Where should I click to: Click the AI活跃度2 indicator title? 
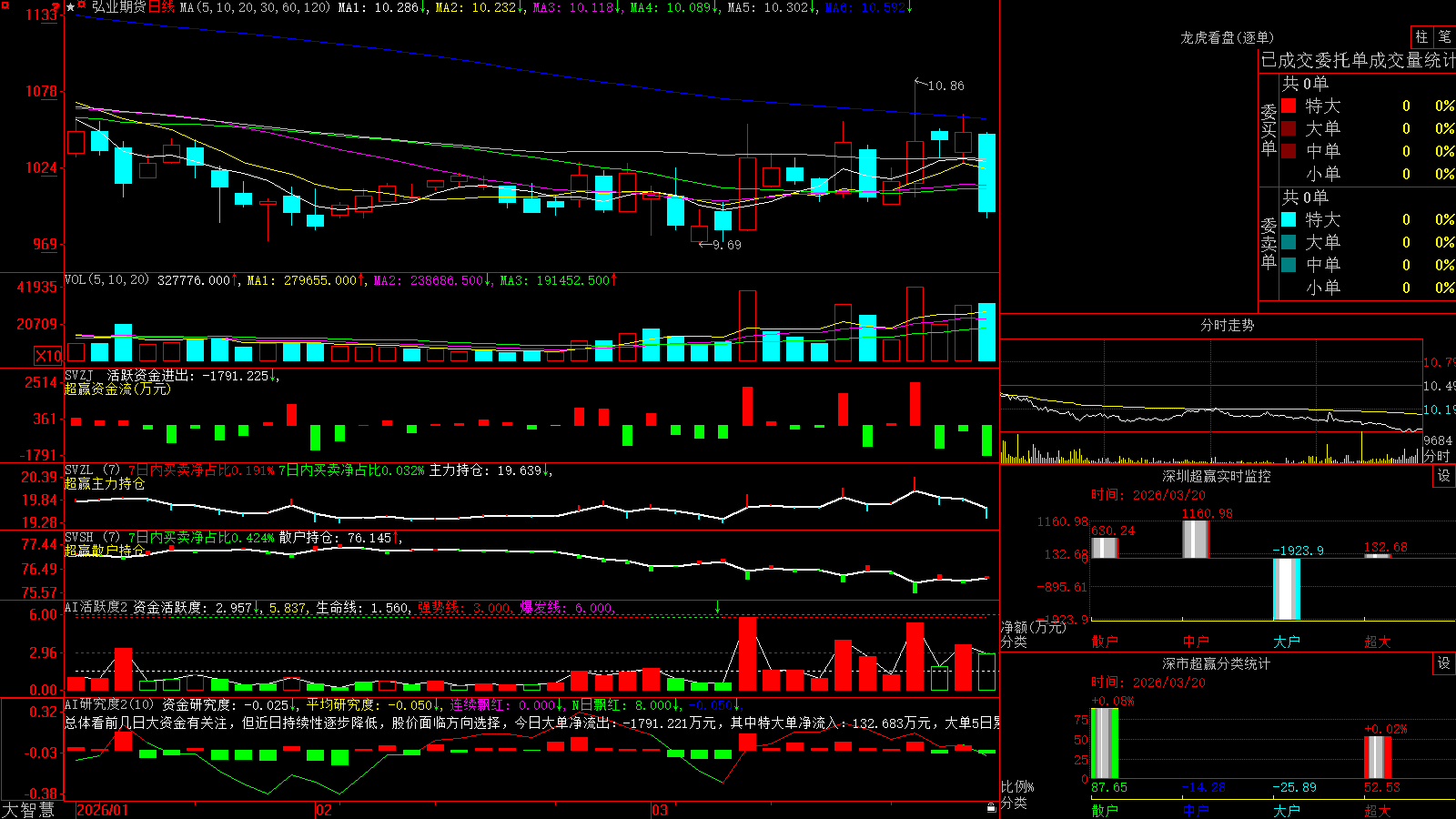[x=96, y=607]
